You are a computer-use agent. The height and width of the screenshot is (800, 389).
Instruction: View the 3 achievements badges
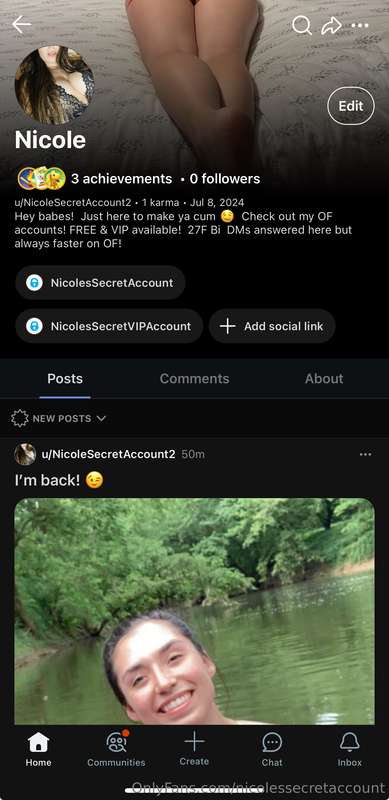click(x=95, y=179)
